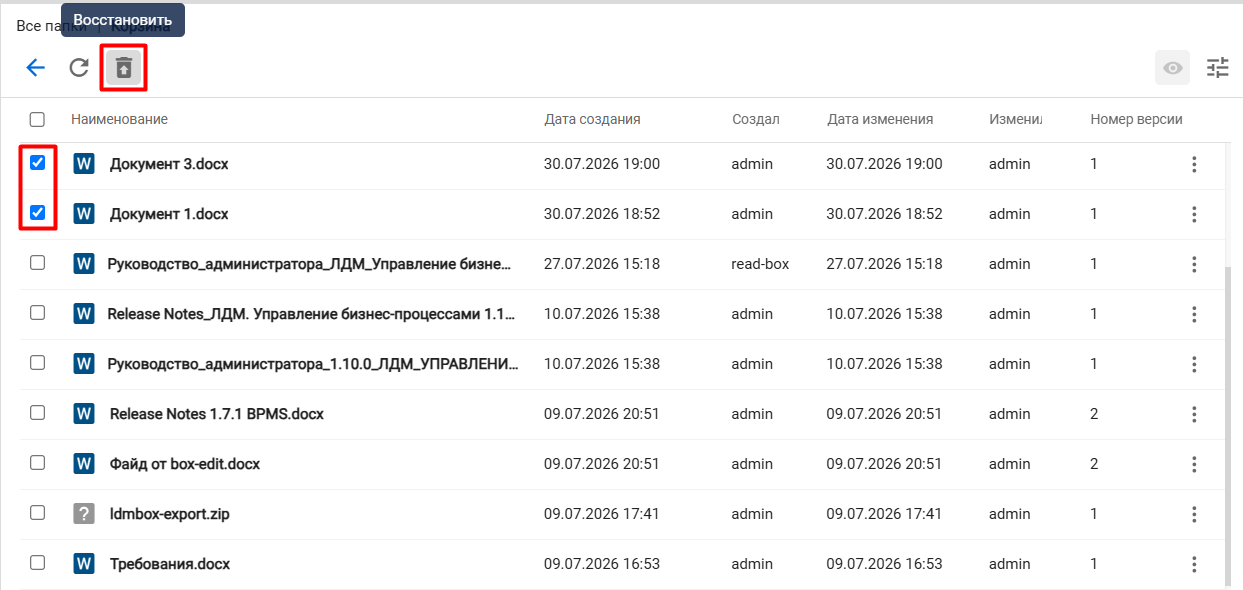Click Word icon of Руководство_администратора_1.10.0 file
Image resolution: width=1243 pixels, height=590 pixels.
[x=84, y=364]
